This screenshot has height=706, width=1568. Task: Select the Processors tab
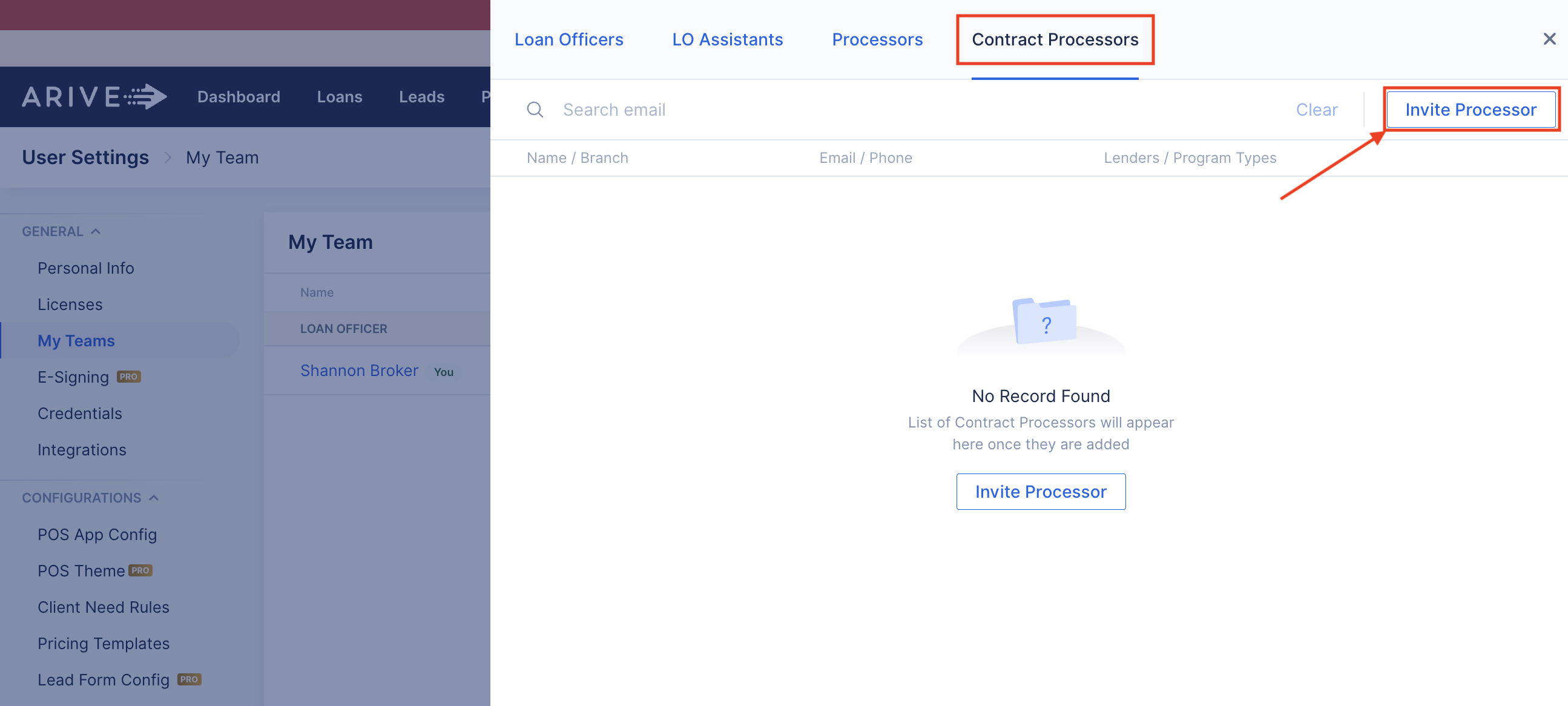pyautogui.click(x=877, y=39)
